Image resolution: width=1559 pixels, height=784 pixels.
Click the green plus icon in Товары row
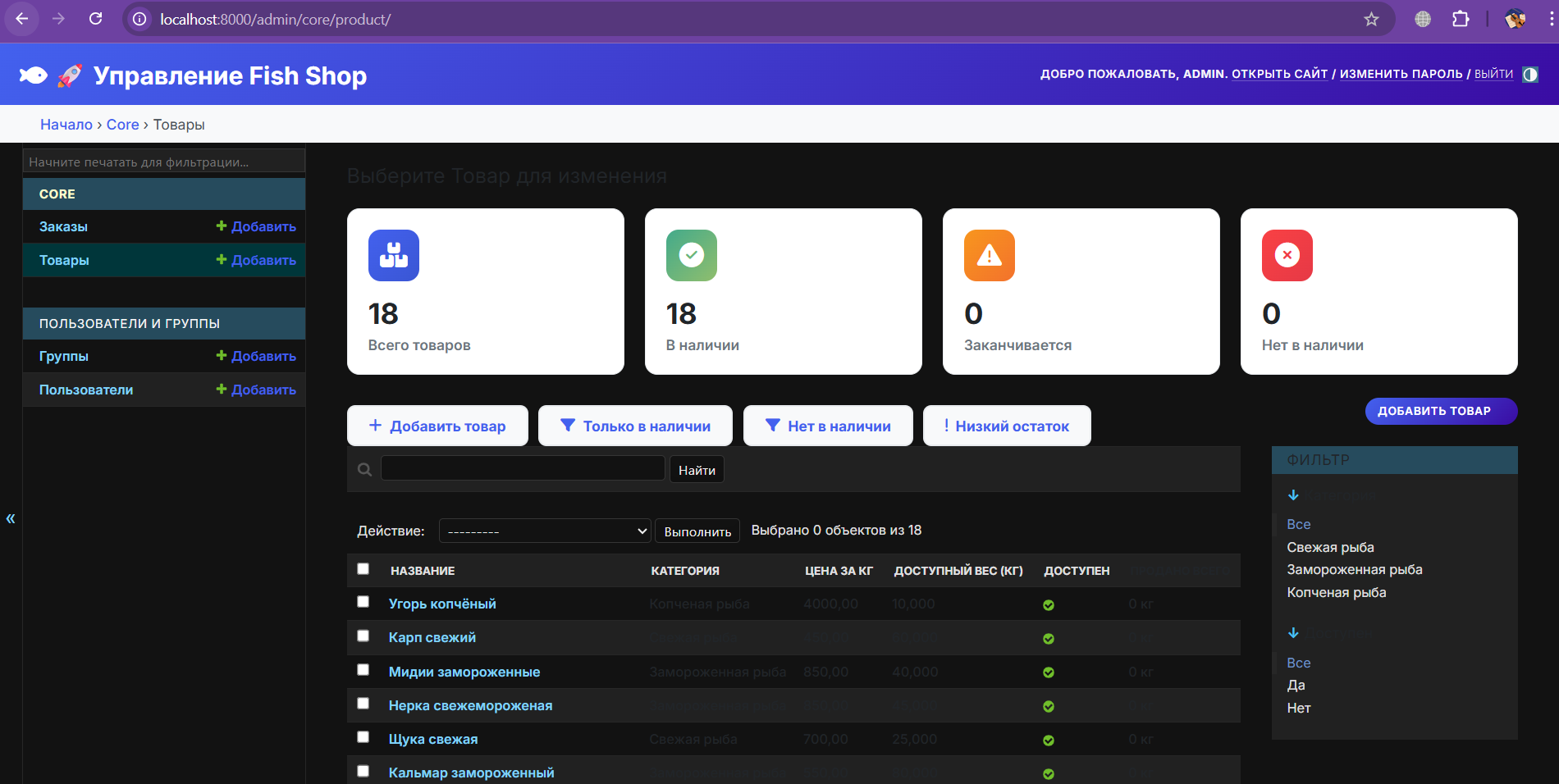point(222,259)
